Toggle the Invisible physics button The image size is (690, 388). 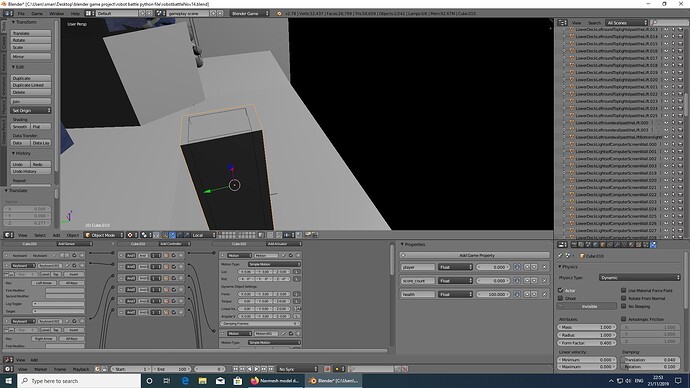pyautogui.click(x=587, y=306)
